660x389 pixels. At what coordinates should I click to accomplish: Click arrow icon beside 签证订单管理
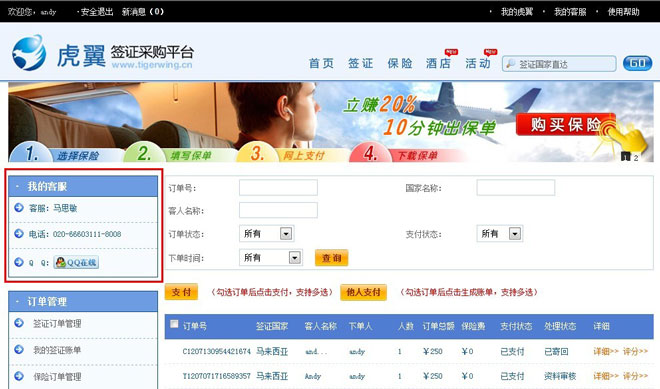click(19, 323)
